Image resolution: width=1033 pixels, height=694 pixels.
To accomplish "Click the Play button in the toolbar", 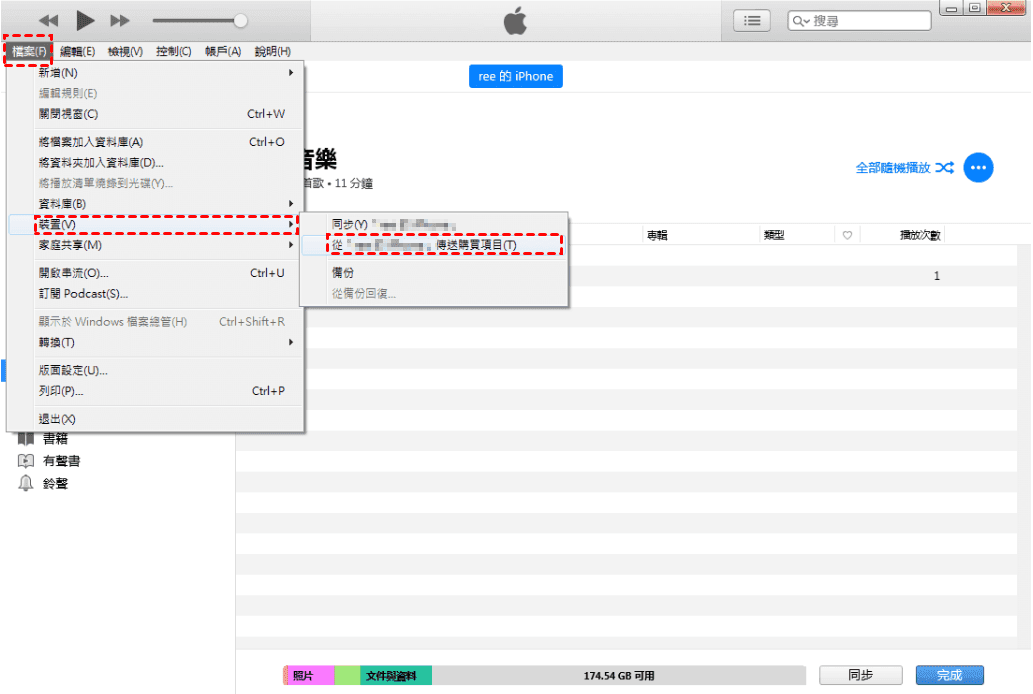I will pos(85,20).
